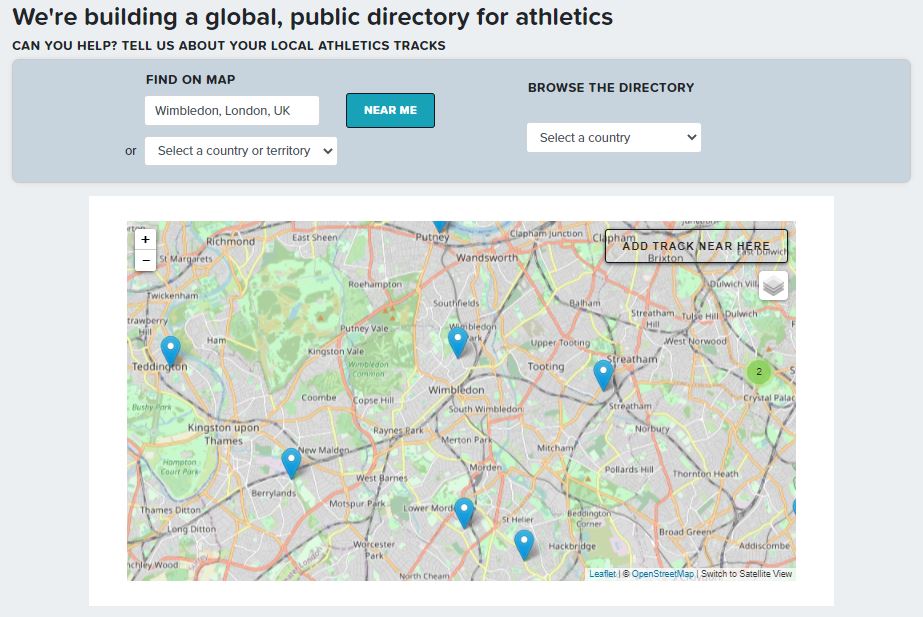
Task: Open the OpenStreetMap attribution link
Action: [662, 573]
